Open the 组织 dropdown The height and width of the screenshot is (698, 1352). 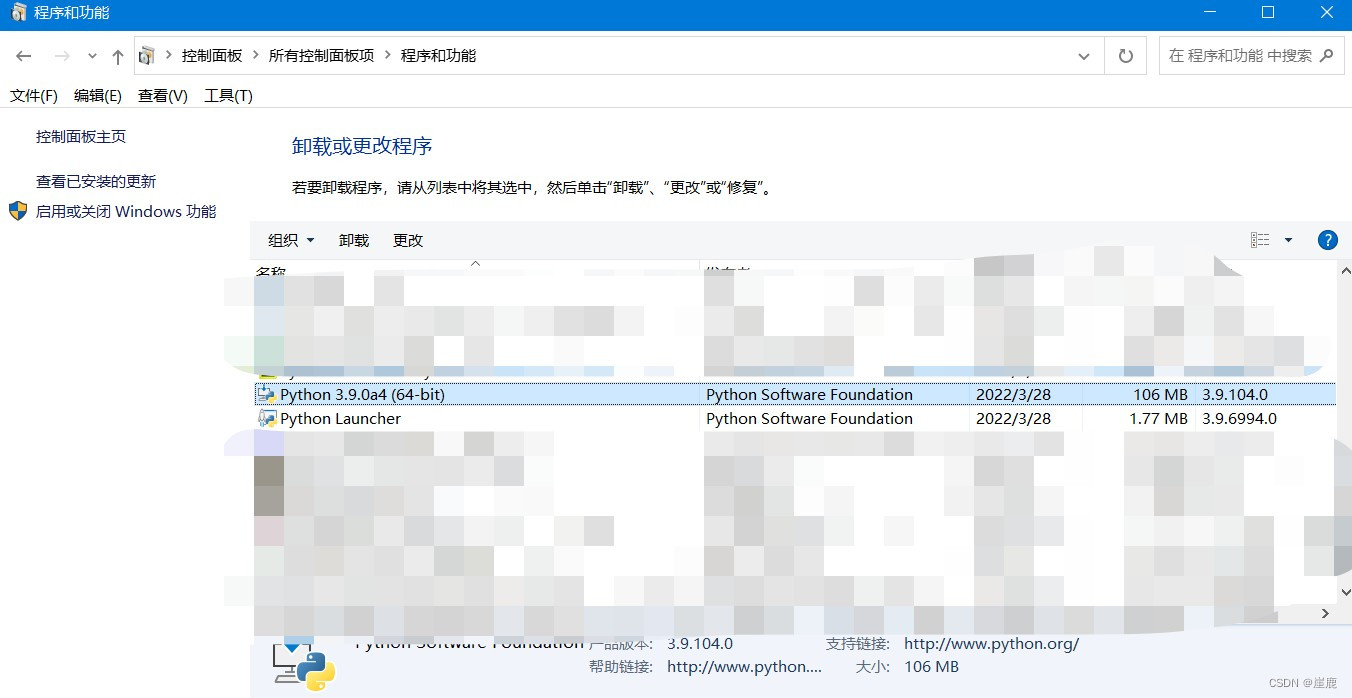pos(291,240)
